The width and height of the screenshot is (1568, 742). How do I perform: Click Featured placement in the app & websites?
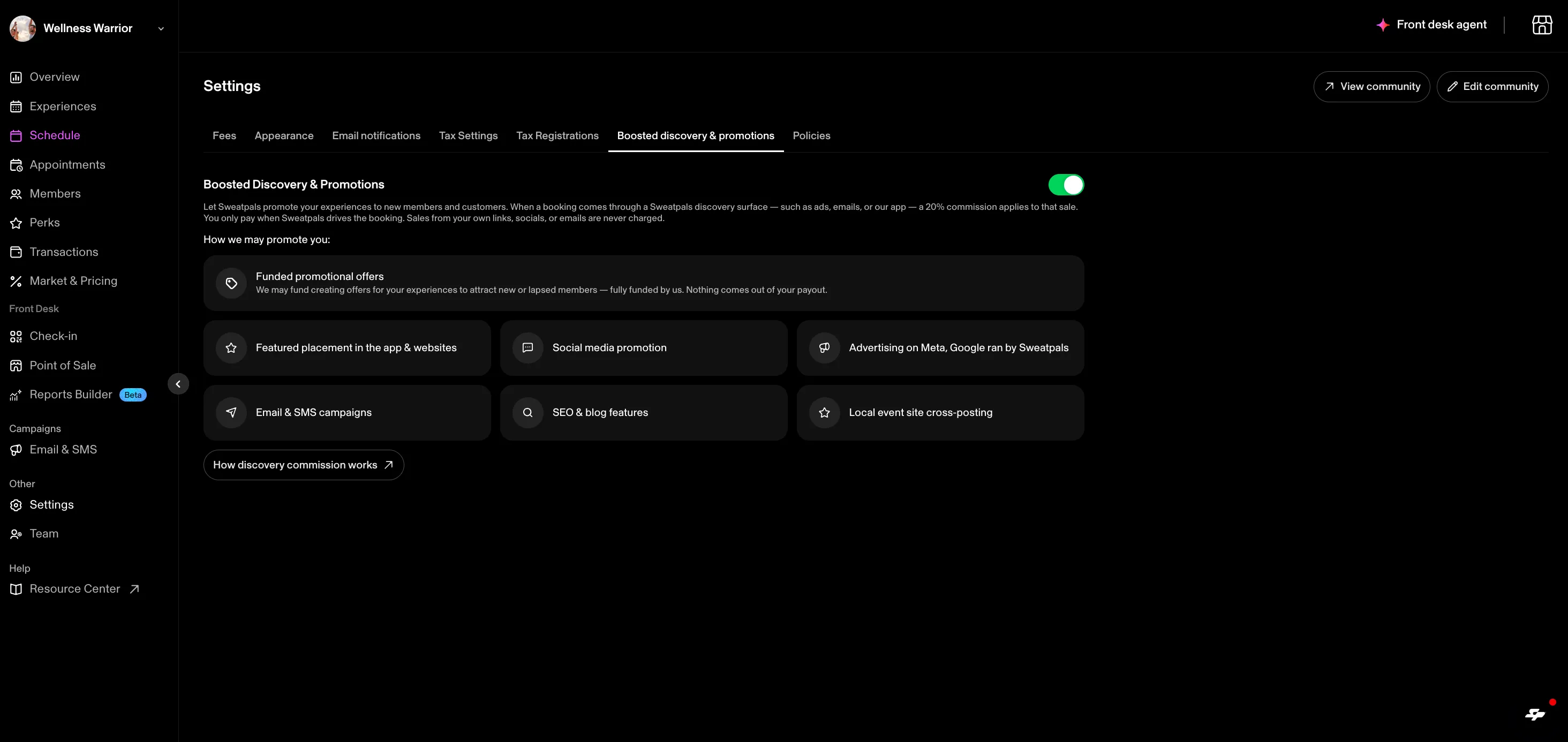pos(347,347)
